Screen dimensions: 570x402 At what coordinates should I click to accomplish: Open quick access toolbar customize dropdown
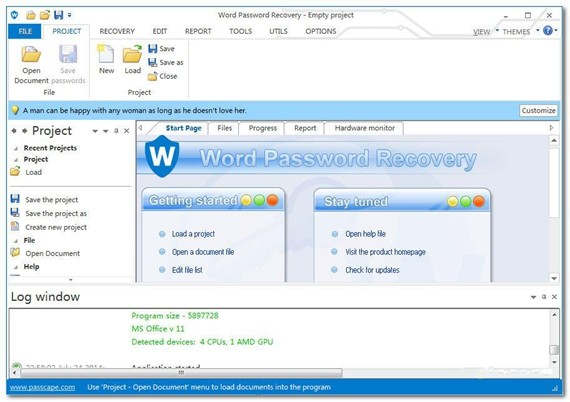(x=69, y=15)
